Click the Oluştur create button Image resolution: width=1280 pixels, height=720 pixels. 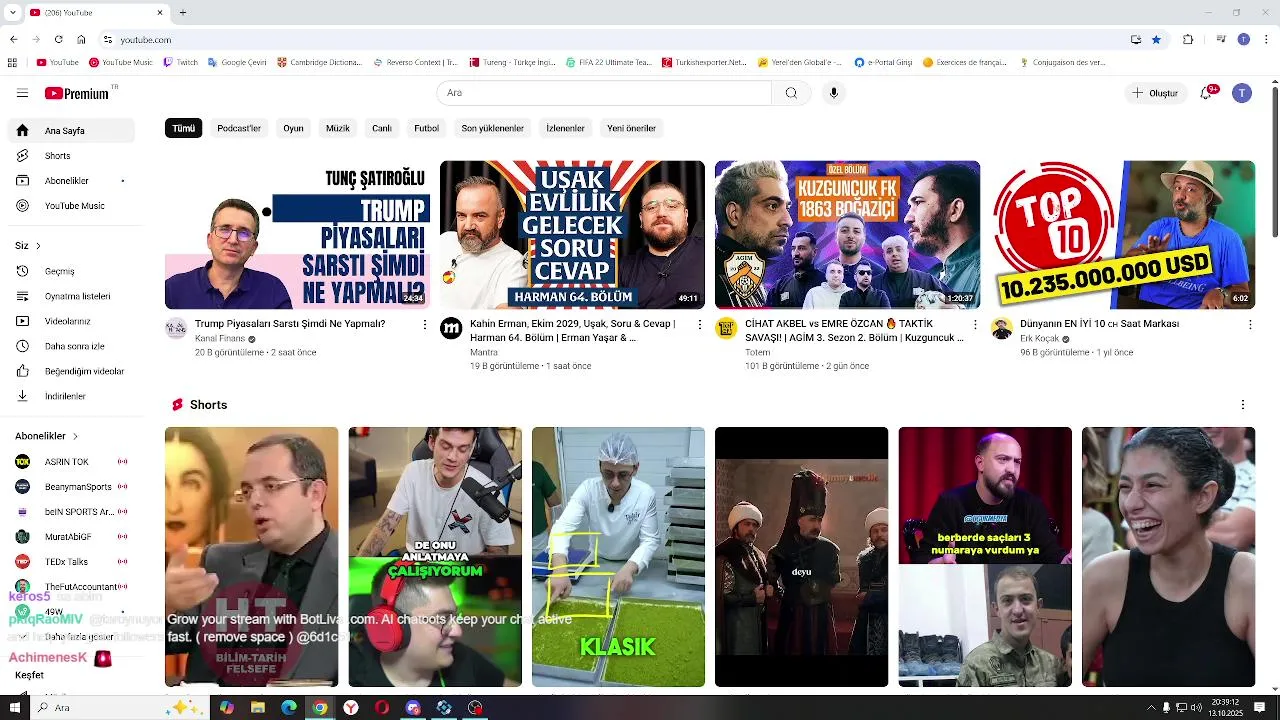pyautogui.click(x=1155, y=93)
